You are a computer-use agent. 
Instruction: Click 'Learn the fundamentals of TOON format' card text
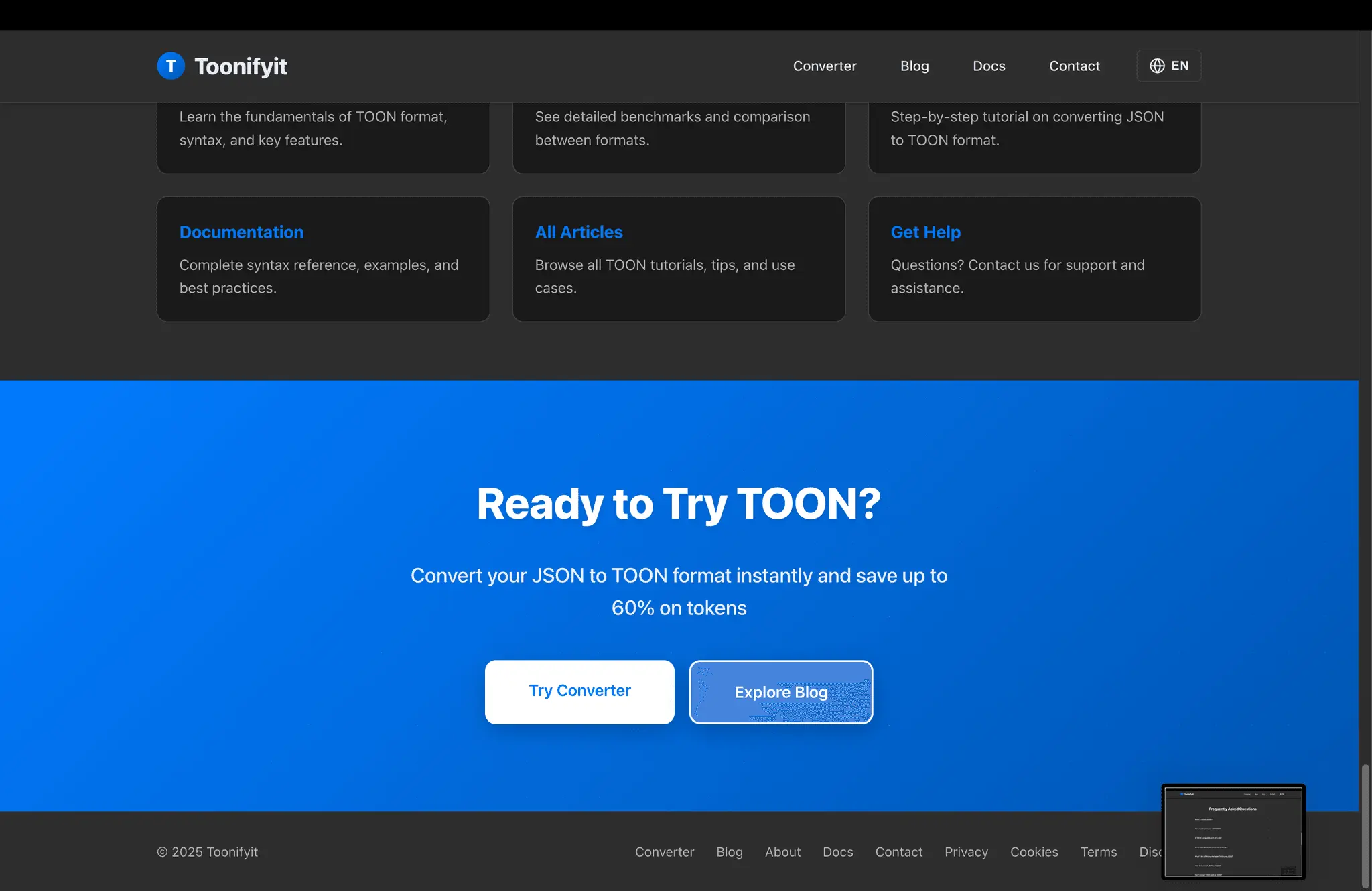(x=313, y=129)
